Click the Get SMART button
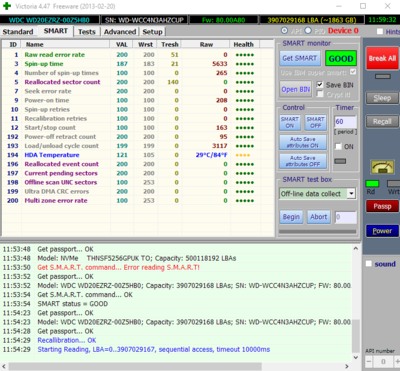This screenshot has height=371, width=400. click(x=300, y=58)
